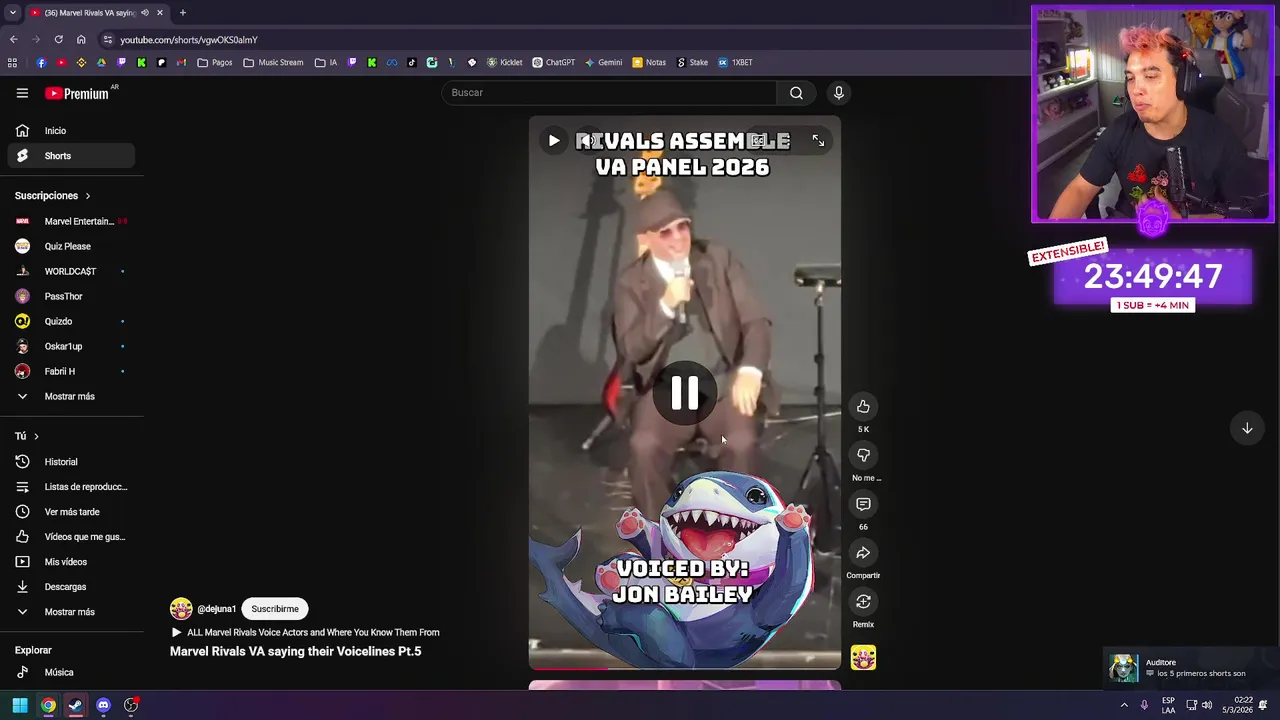Share this Short via Compartir arrow
The image size is (1280, 720).
coord(863,553)
